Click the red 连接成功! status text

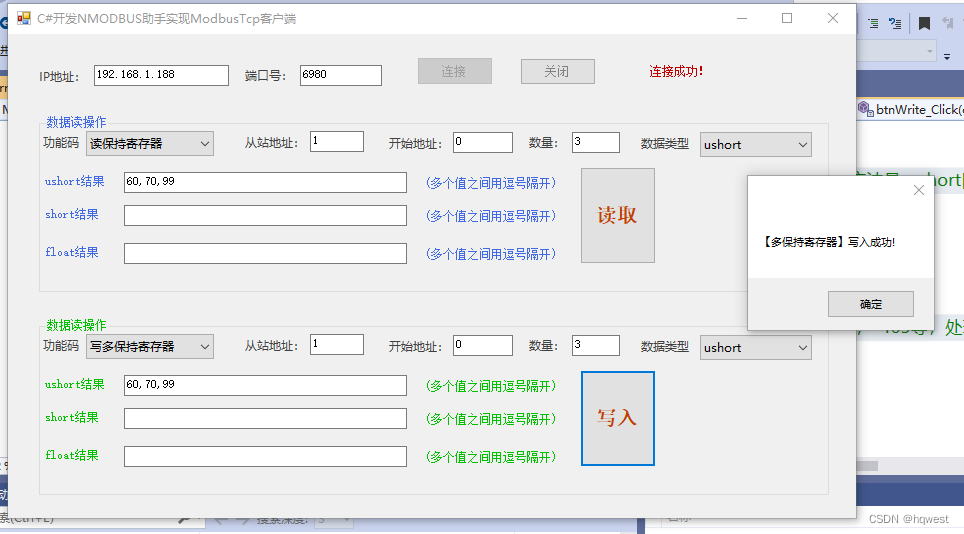click(676, 71)
